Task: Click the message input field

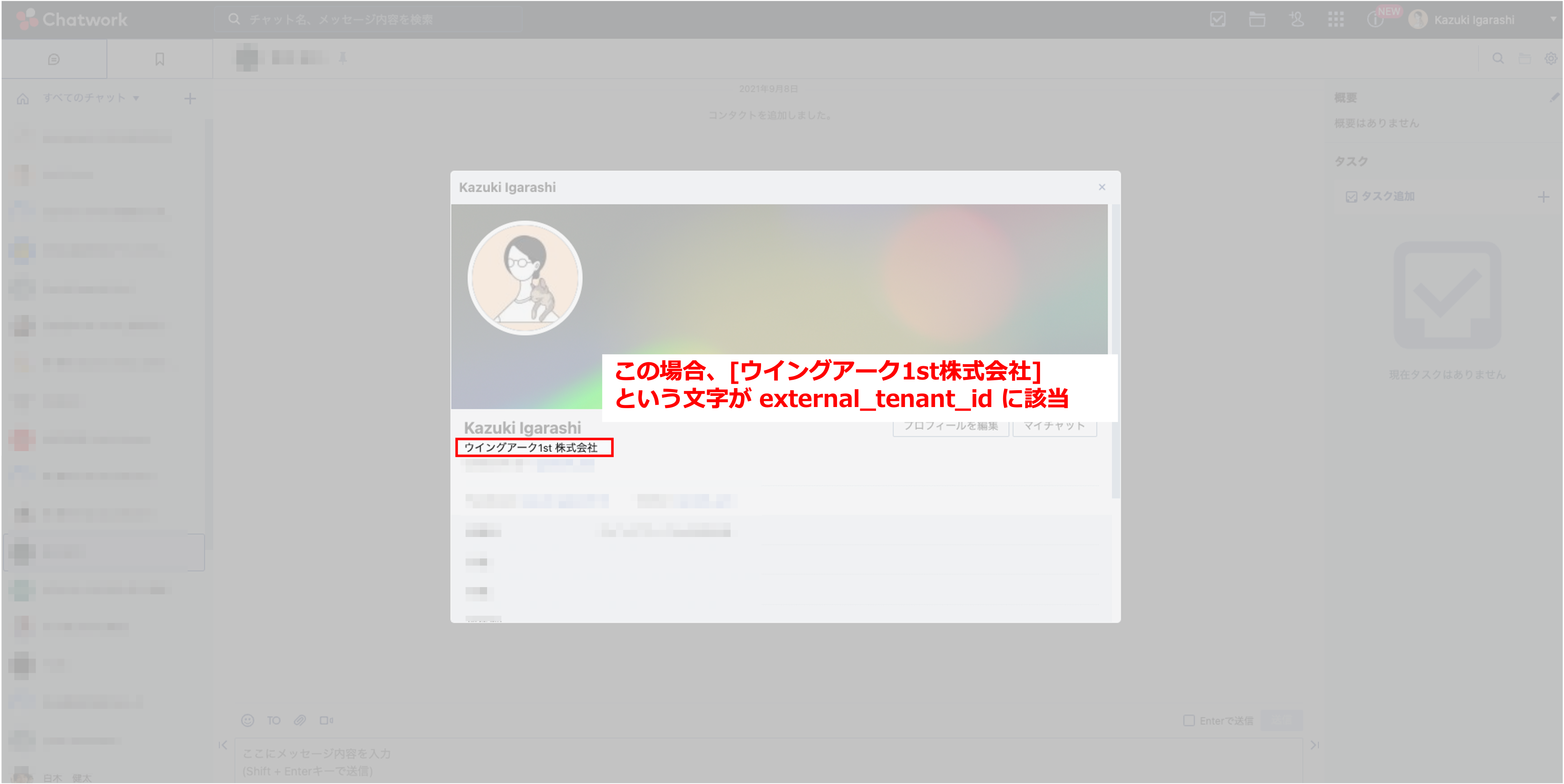Action: coord(769,761)
